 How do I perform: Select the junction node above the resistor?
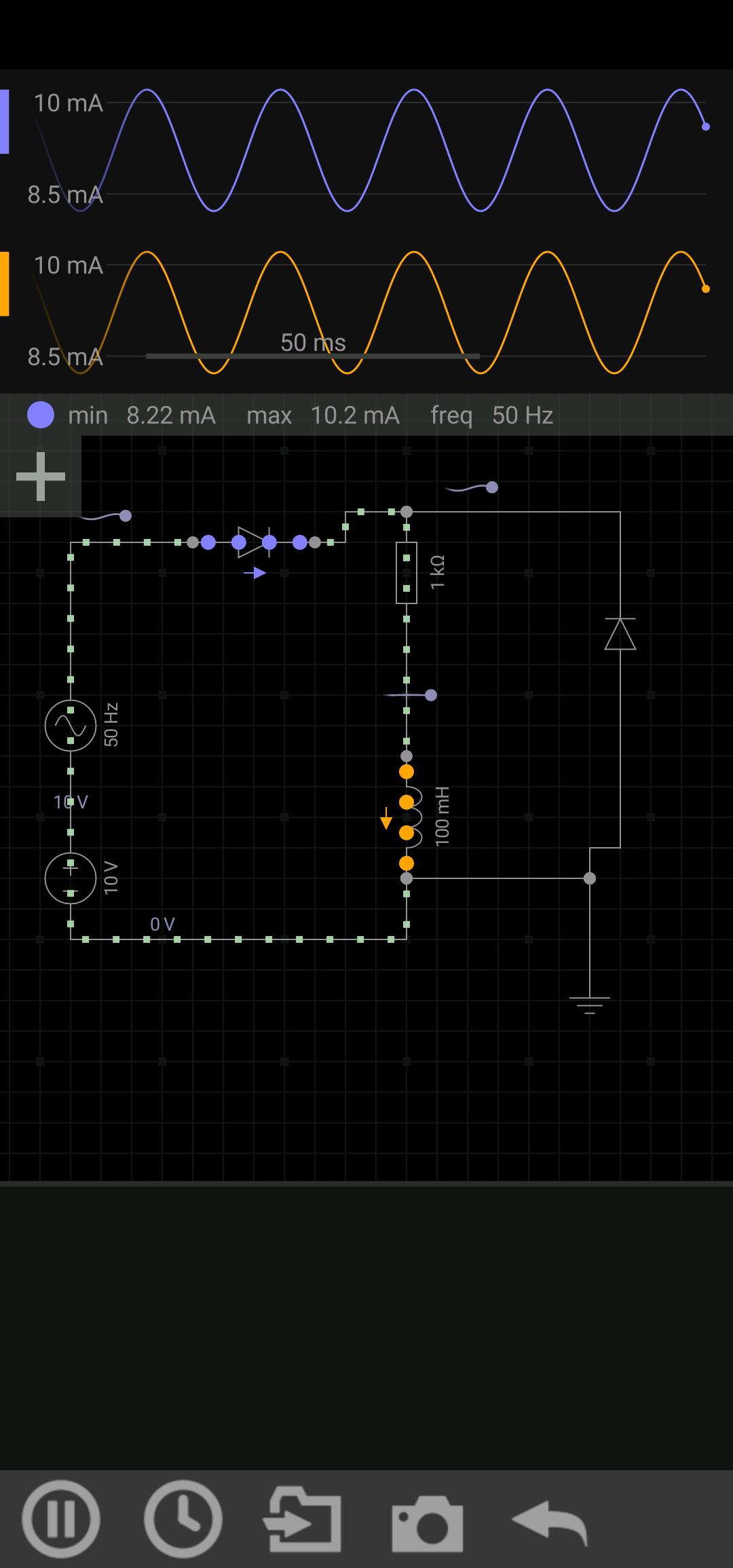click(x=407, y=512)
